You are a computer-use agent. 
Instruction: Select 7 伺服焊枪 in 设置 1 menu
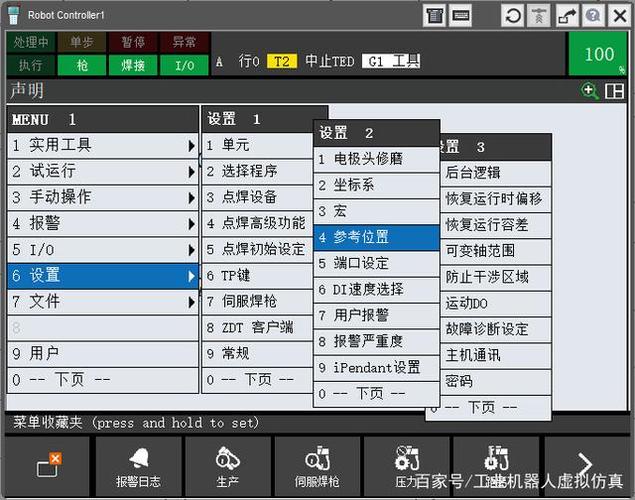pos(258,302)
